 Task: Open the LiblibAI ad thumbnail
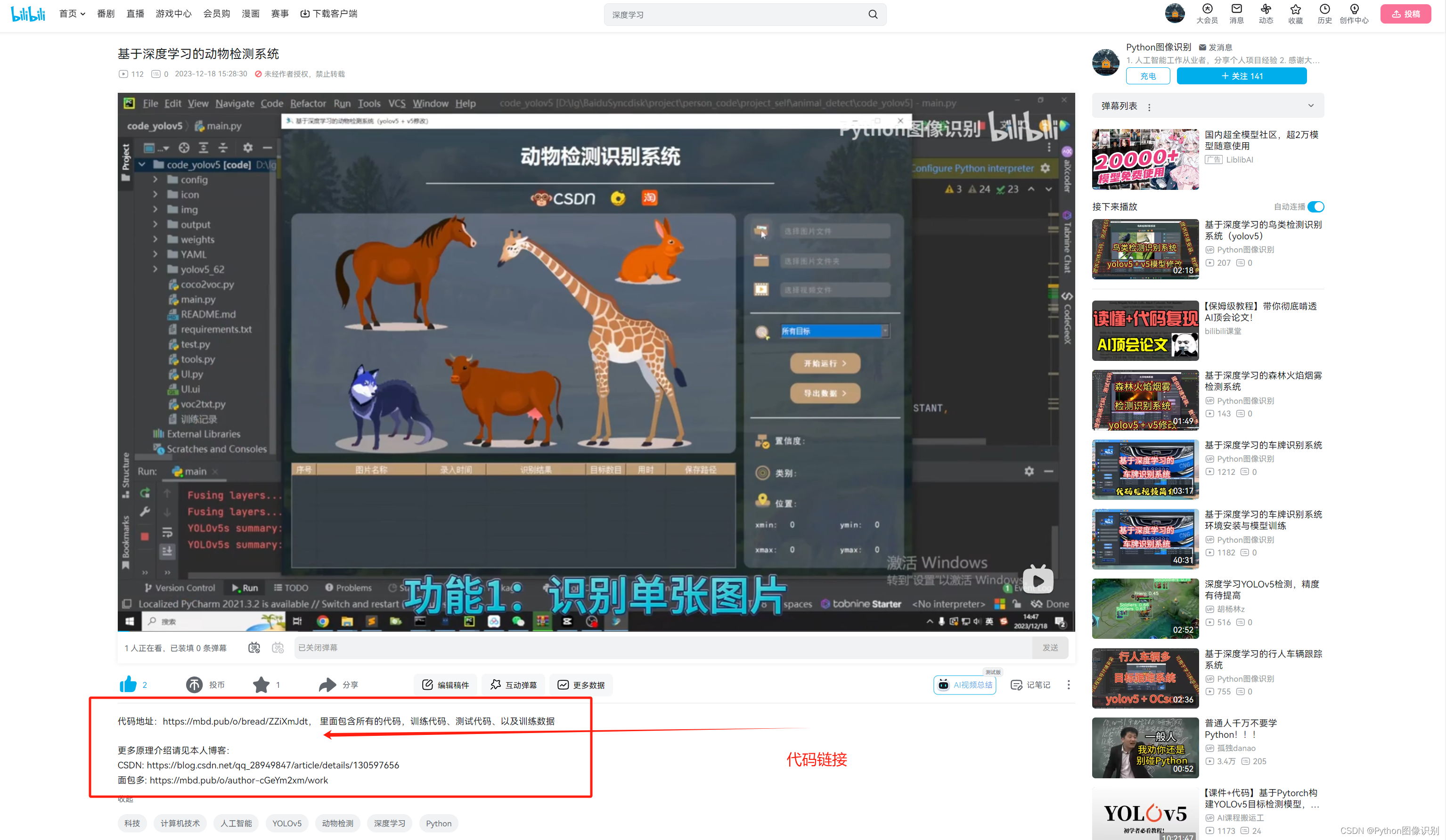[x=1145, y=159]
